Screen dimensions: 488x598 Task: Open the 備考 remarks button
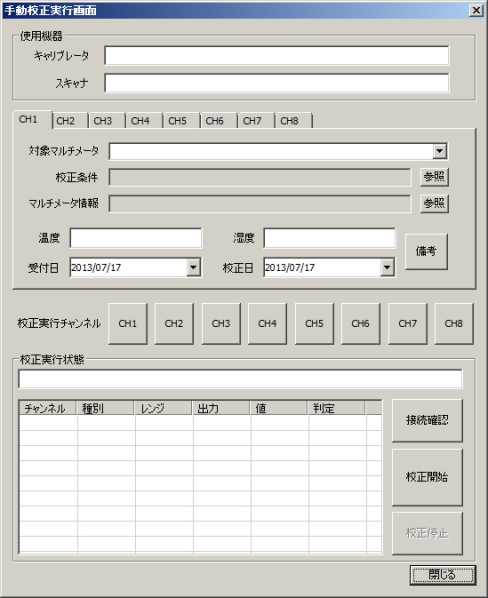426,251
